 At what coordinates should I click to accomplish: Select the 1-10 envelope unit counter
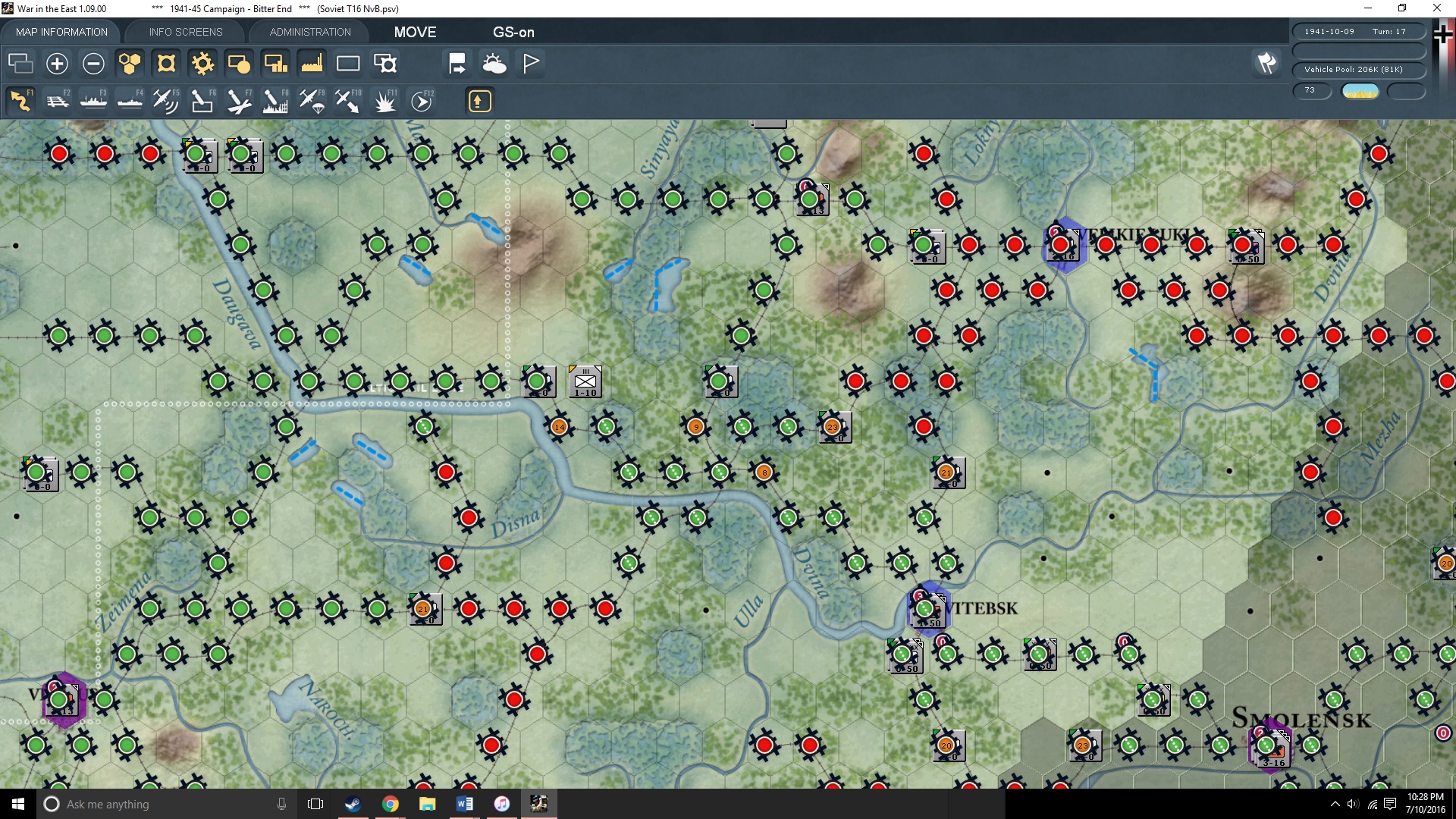[585, 381]
